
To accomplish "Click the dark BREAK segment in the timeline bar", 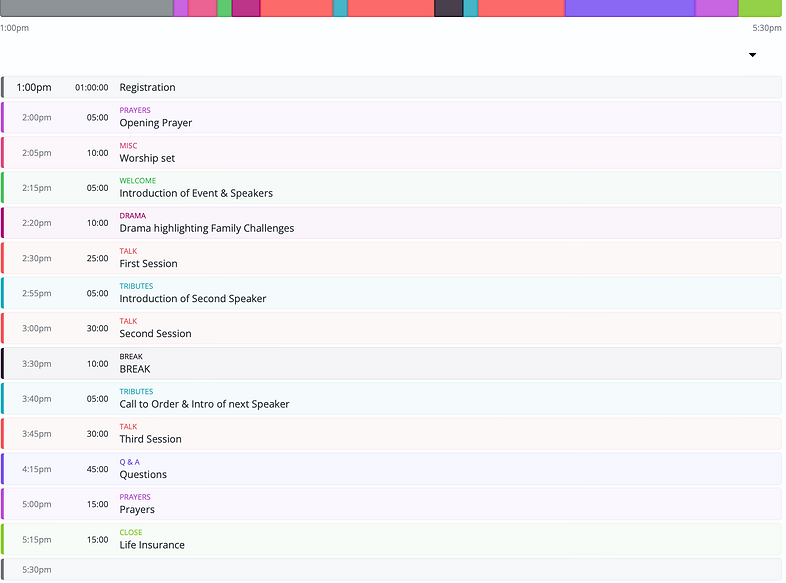I will point(449,8).
